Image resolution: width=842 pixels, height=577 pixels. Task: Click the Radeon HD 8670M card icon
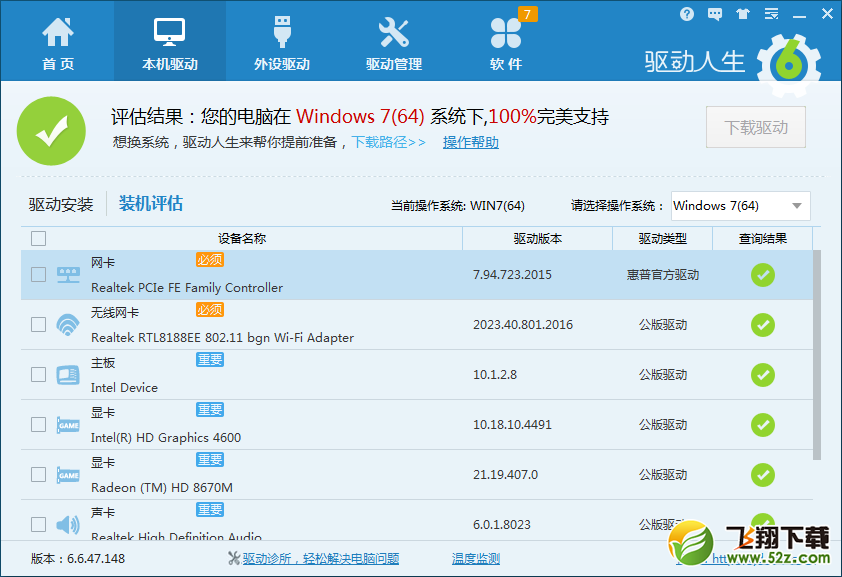coord(68,475)
